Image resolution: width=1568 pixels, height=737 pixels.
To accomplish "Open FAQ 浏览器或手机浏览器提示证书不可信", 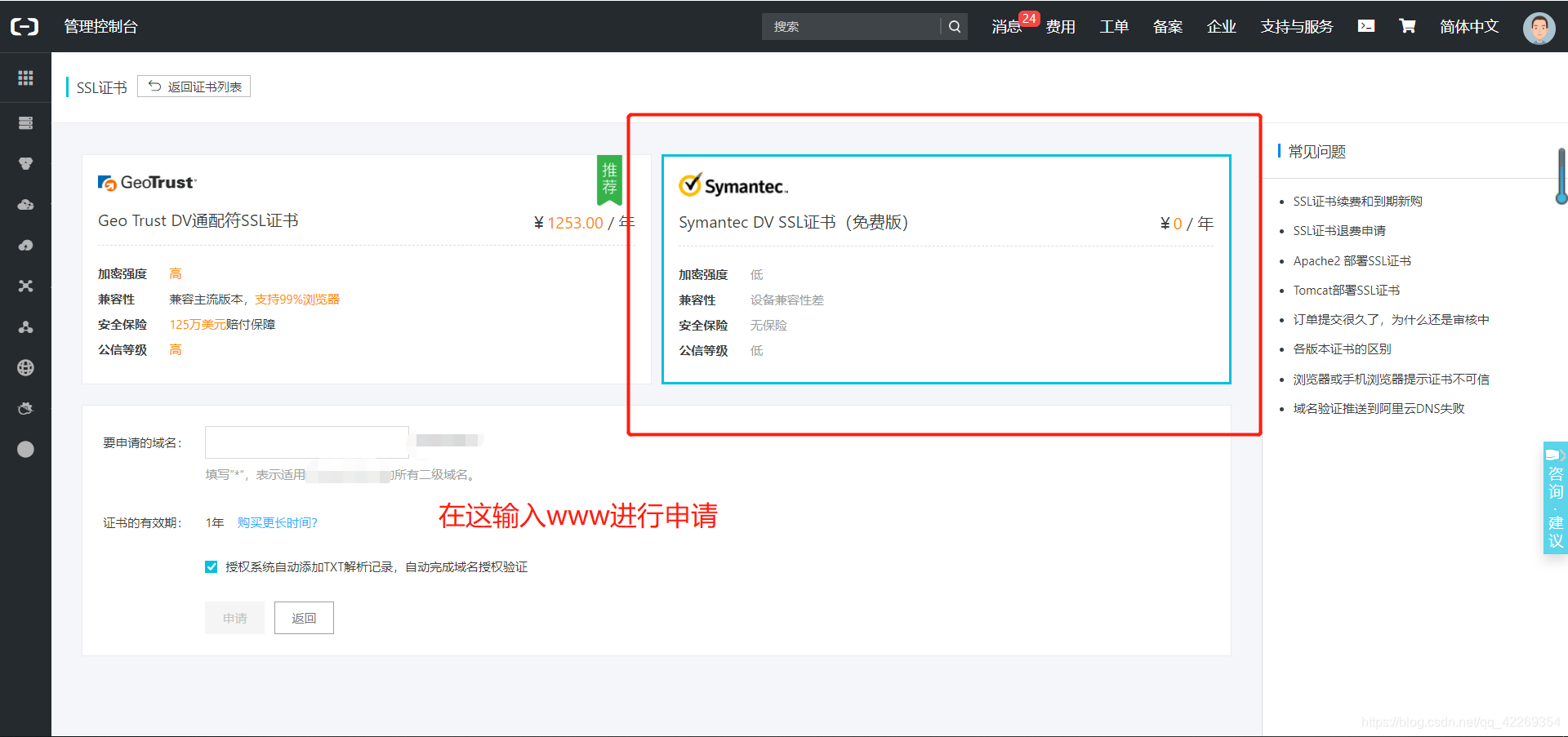I will click(x=1391, y=379).
